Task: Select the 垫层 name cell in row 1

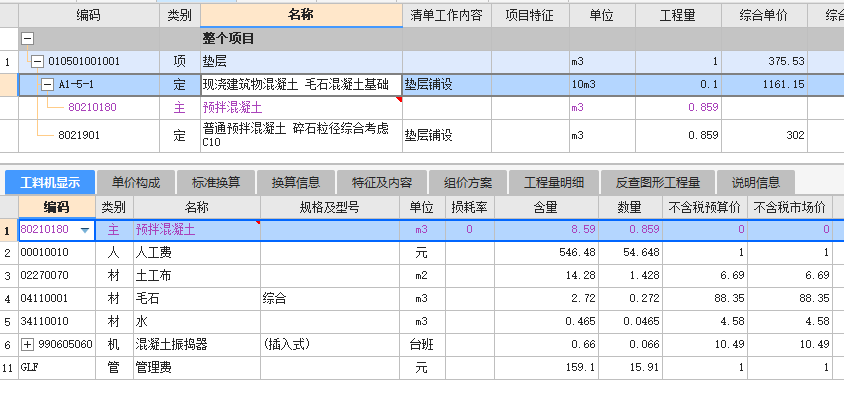Action: [301, 62]
